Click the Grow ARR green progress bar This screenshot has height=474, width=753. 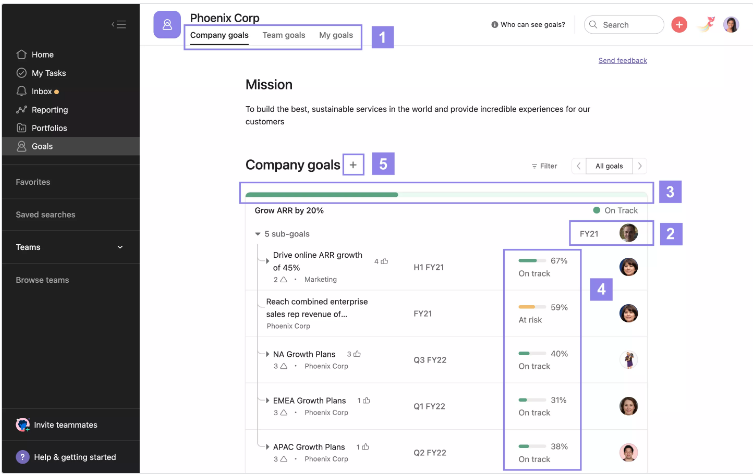click(322, 194)
